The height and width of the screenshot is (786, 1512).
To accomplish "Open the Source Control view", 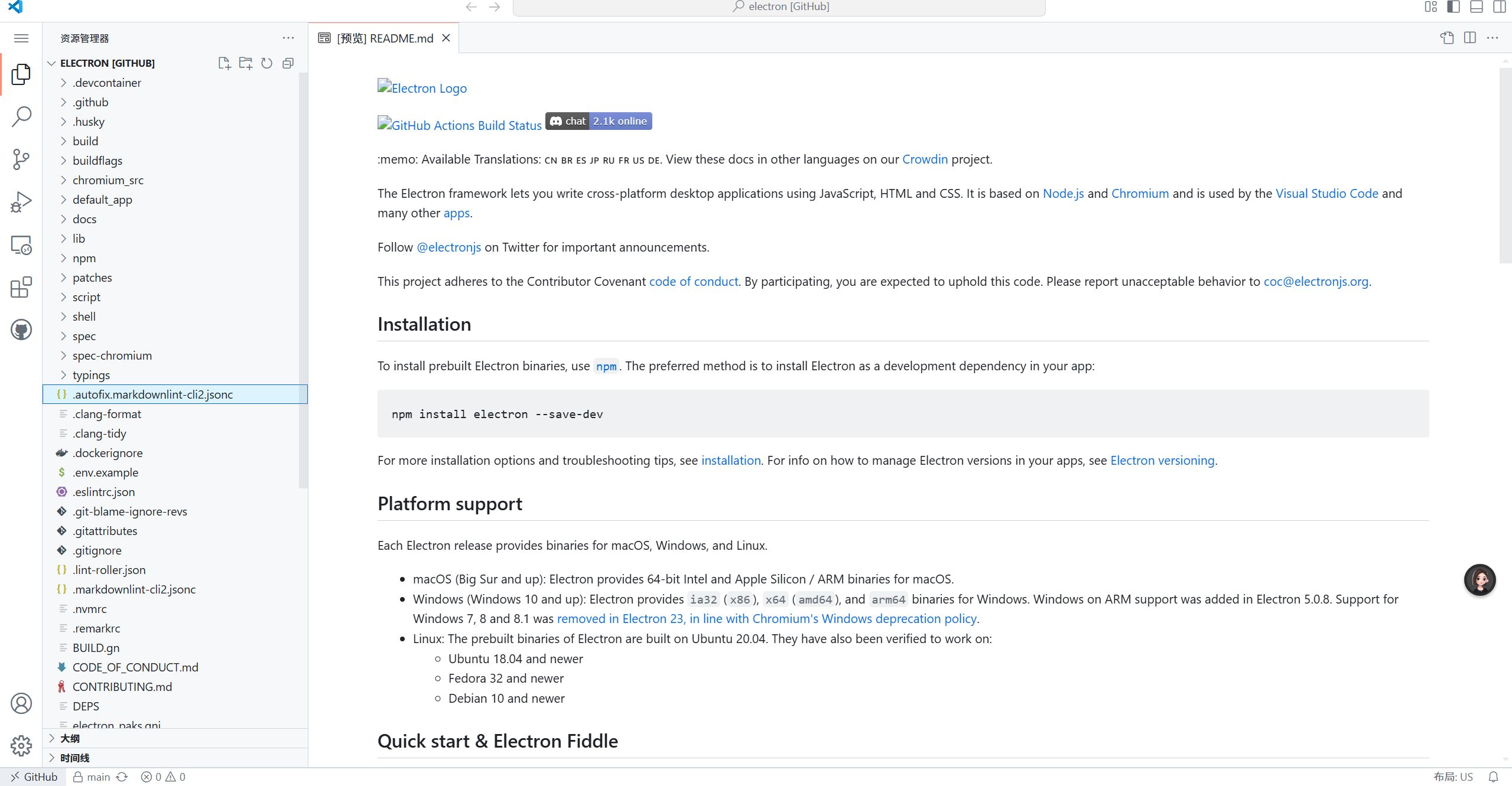I will pos(21,159).
